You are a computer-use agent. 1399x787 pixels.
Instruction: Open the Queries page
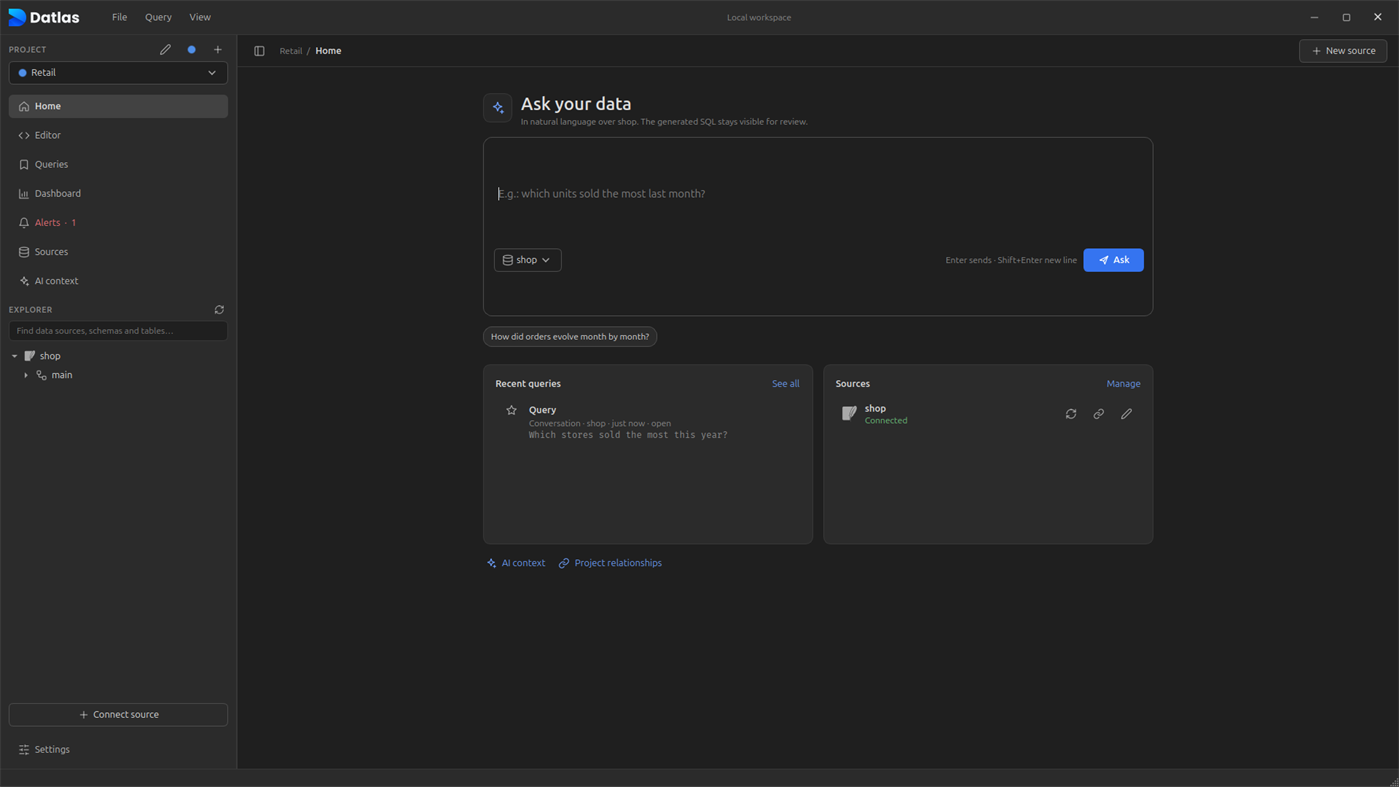click(x=118, y=164)
